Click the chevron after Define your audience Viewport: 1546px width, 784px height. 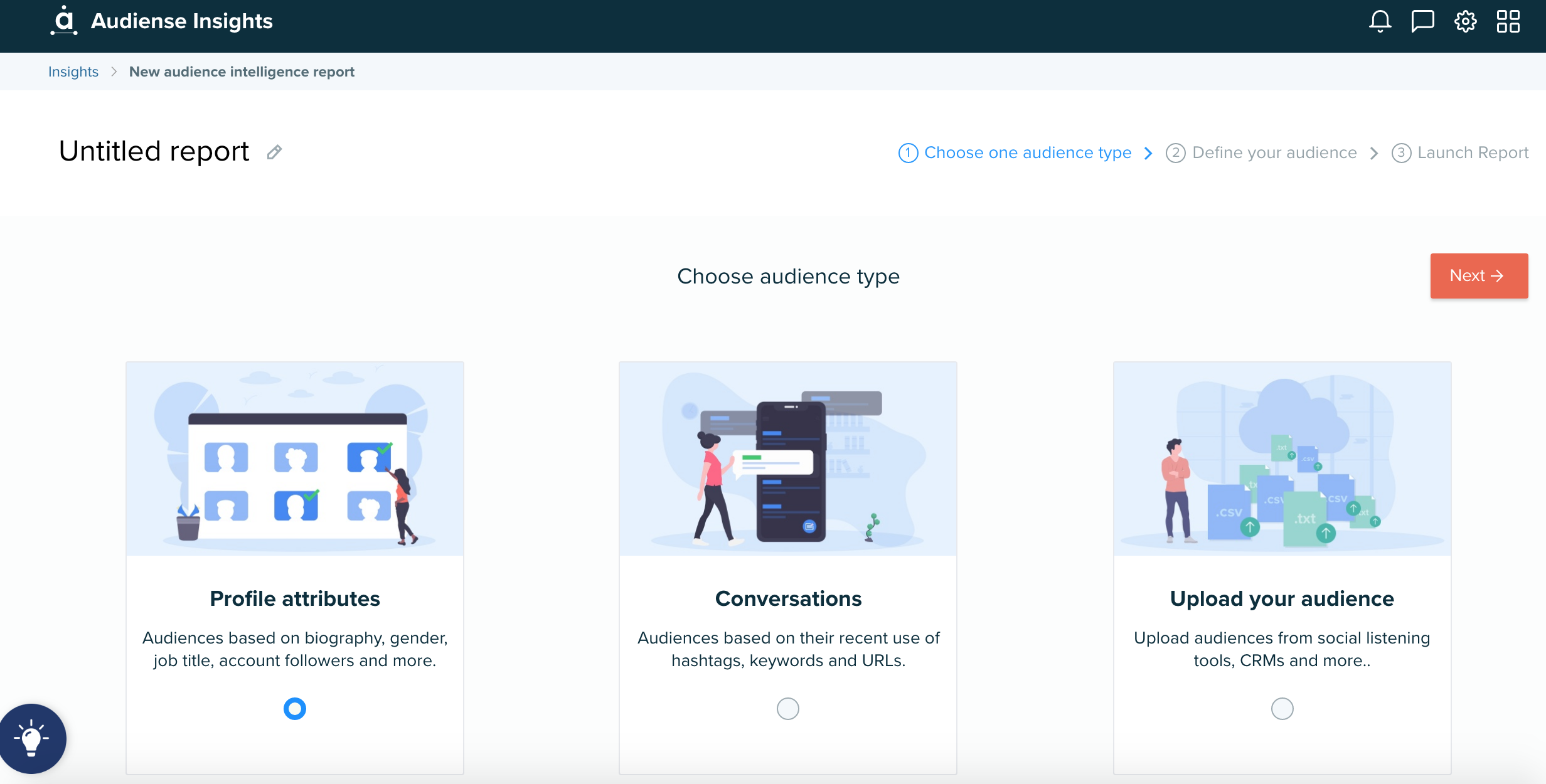pos(1374,152)
